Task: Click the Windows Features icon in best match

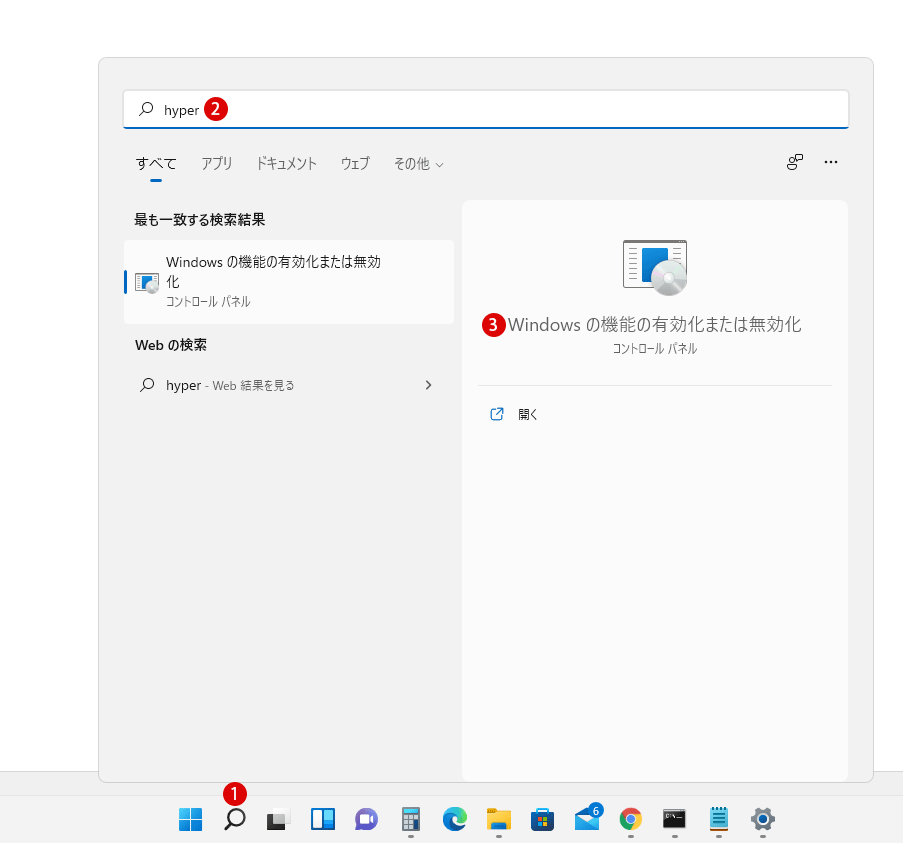Action: (x=147, y=282)
